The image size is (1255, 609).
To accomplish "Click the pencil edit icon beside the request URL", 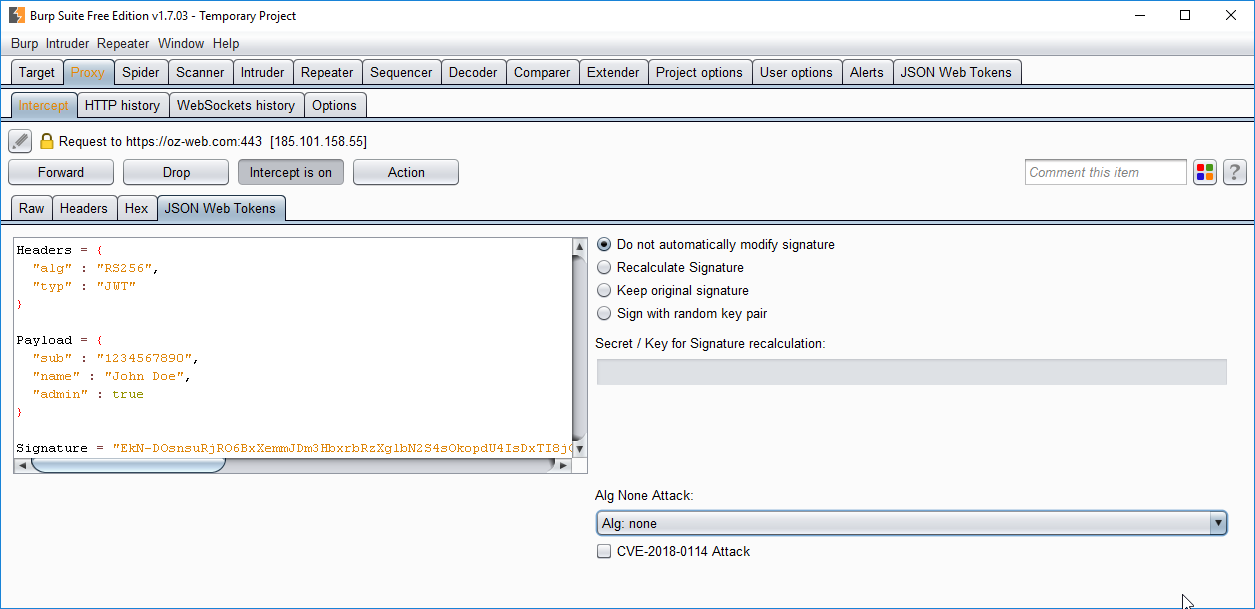I will point(20,141).
